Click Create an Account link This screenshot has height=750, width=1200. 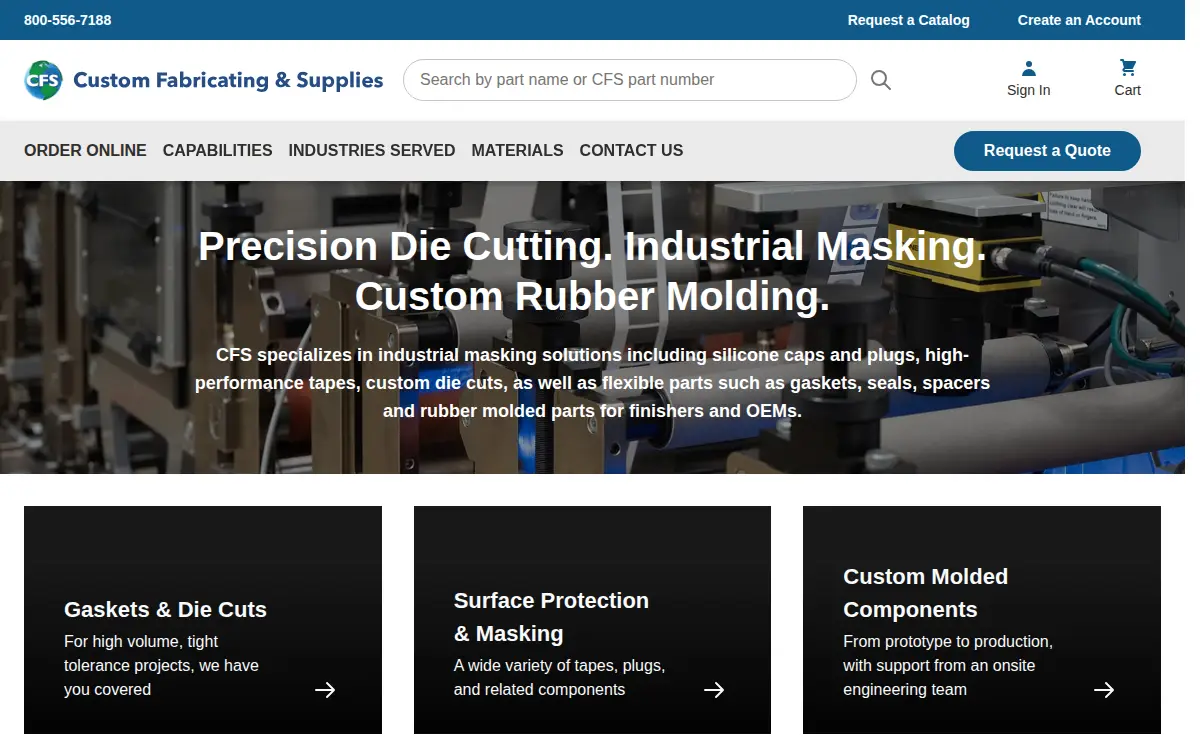(1079, 20)
